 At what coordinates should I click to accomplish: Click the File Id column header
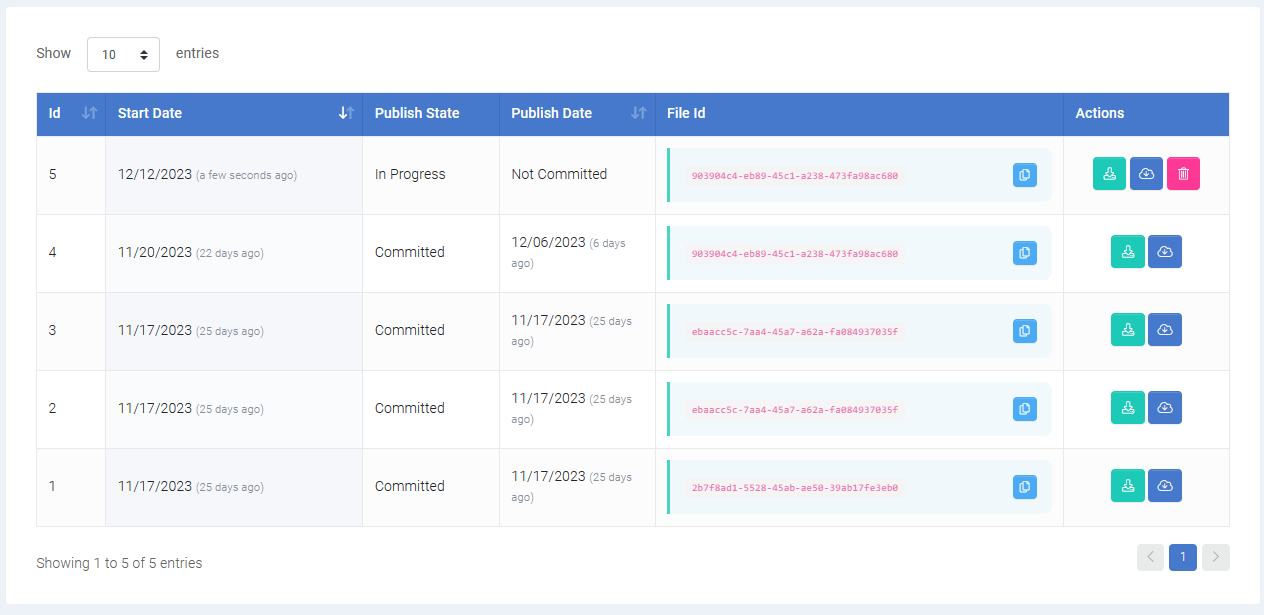pos(858,114)
